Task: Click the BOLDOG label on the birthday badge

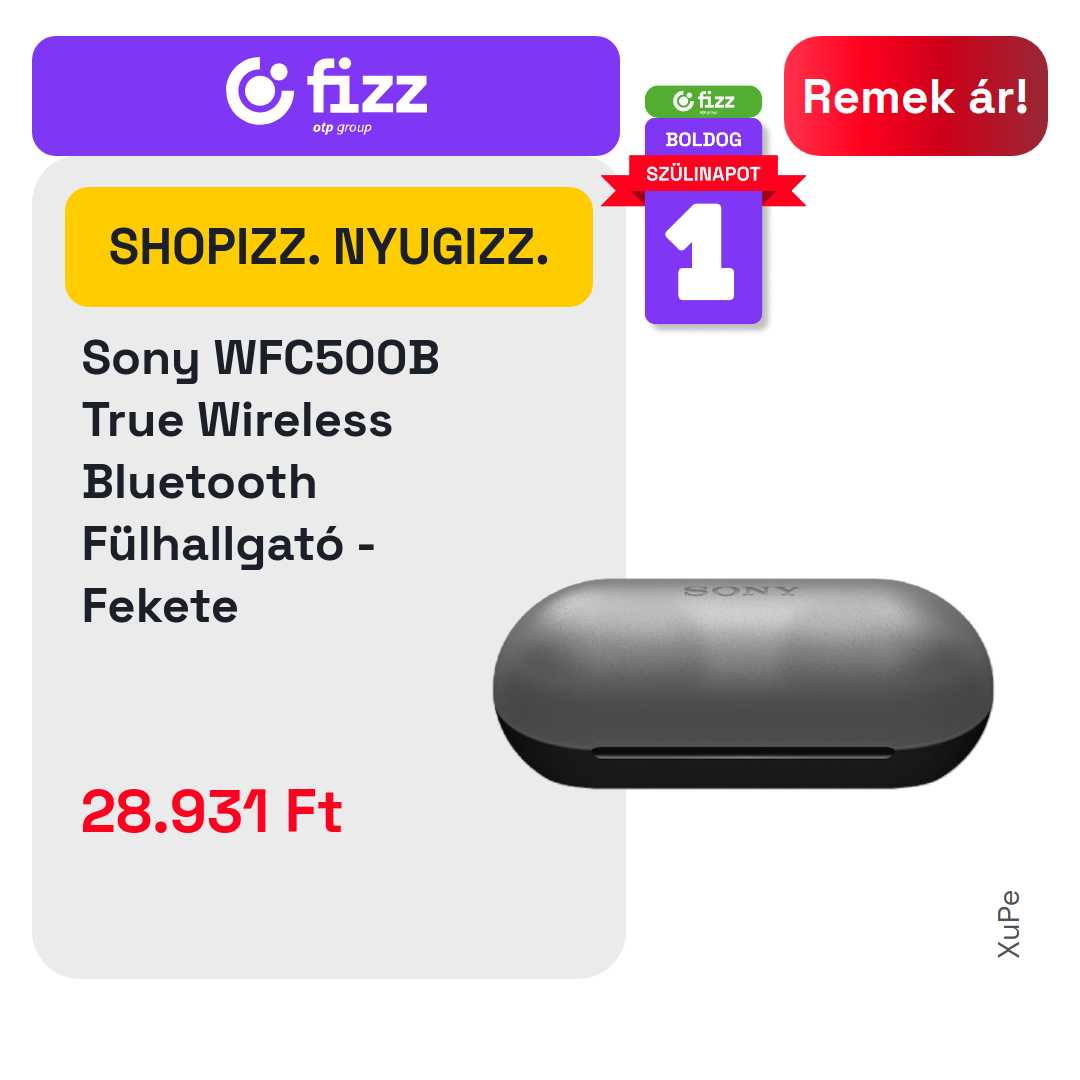Action: tap(703, 140)
